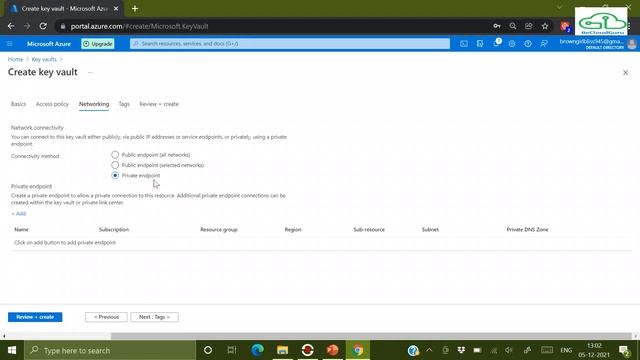Open the Azure portal hamburger menu

coord(10,44)
